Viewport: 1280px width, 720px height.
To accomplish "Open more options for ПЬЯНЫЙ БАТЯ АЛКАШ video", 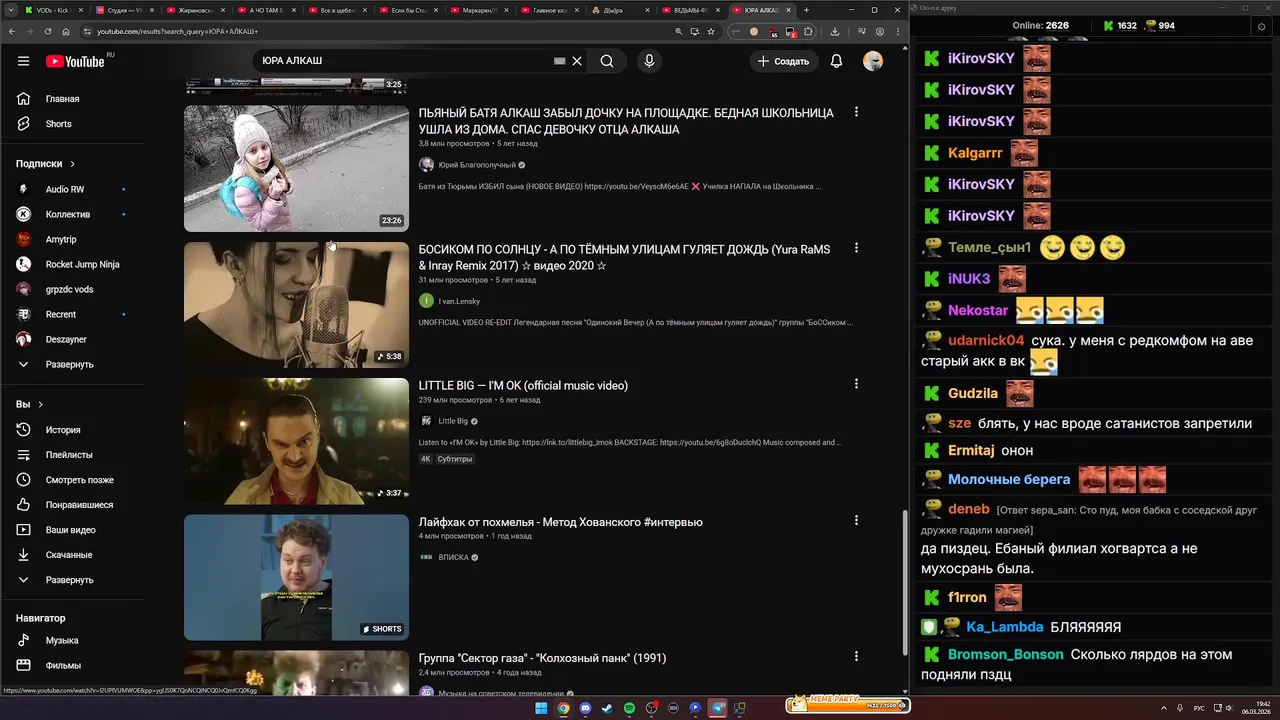I will 856,112.
